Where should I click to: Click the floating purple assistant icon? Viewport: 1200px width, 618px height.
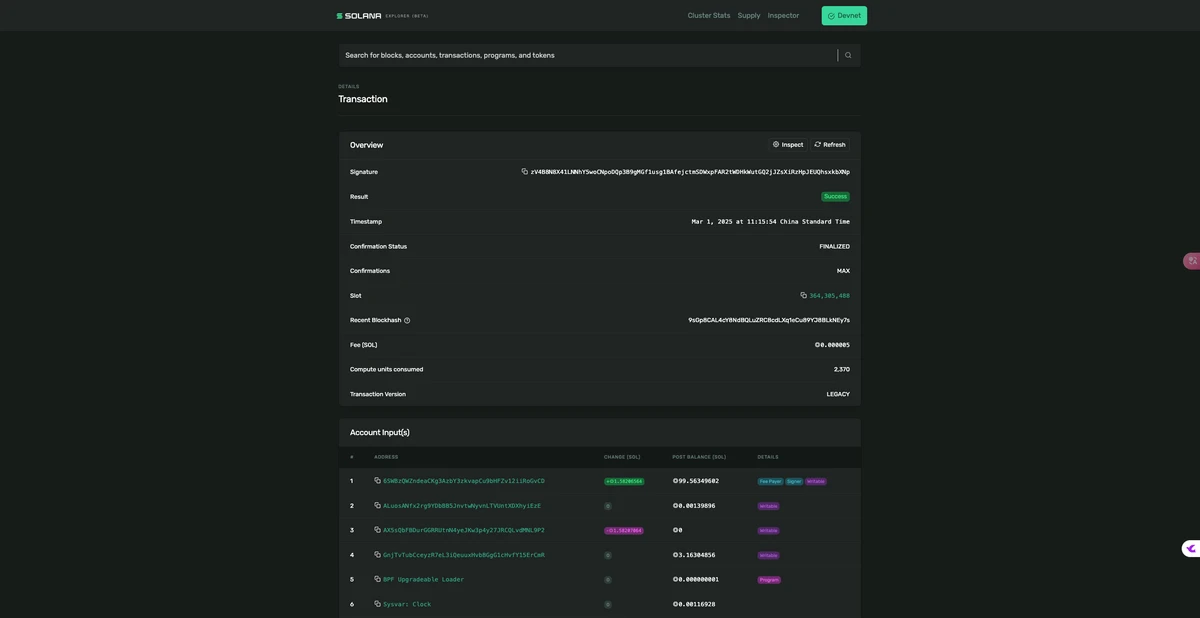(1190, 549)
